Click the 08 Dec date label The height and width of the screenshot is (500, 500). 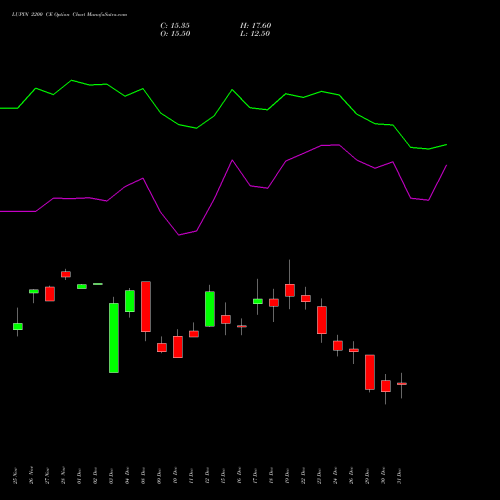[x=143, y=476]
